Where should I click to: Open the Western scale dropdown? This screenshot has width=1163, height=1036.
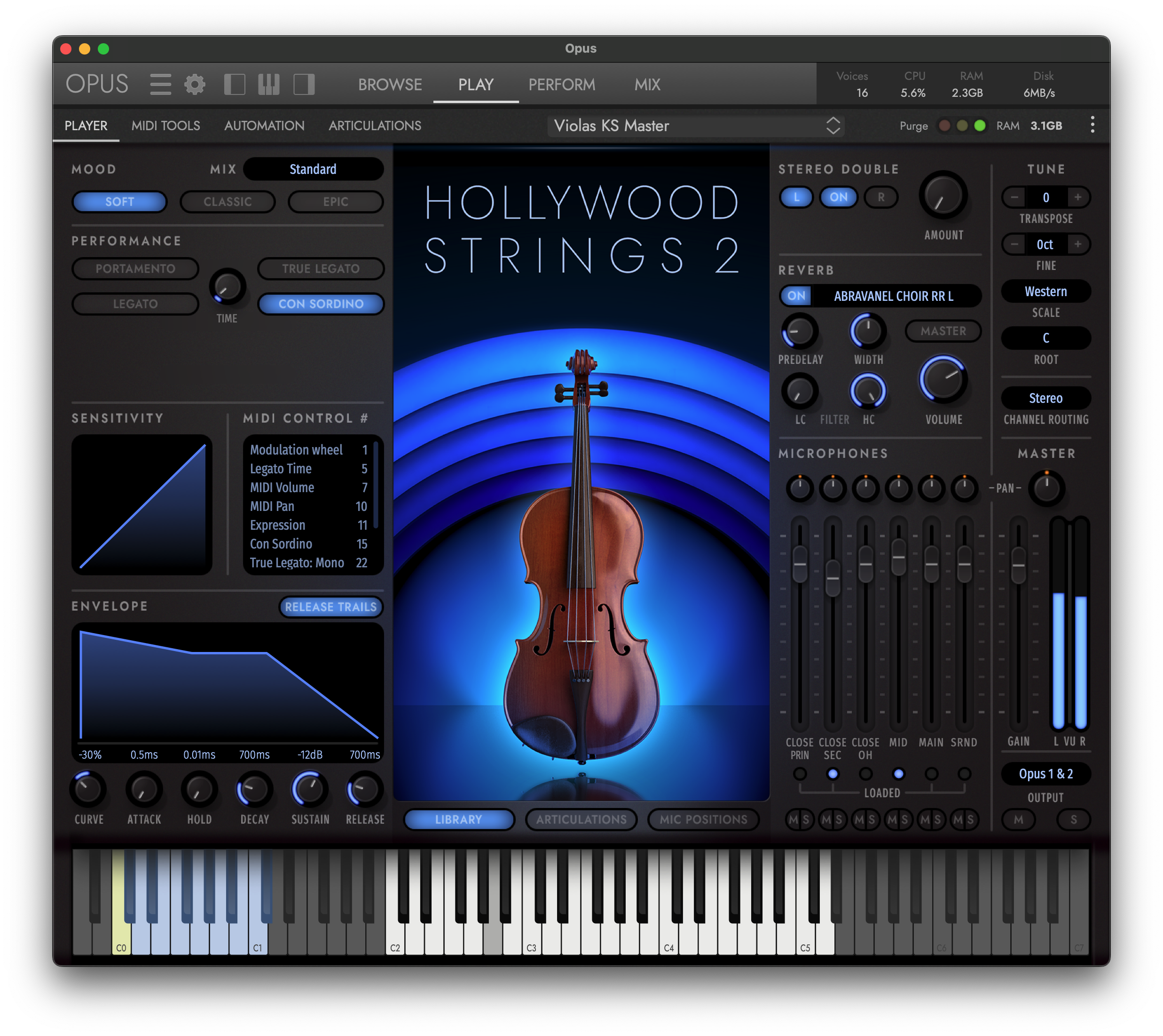[x=1046, y=291]
